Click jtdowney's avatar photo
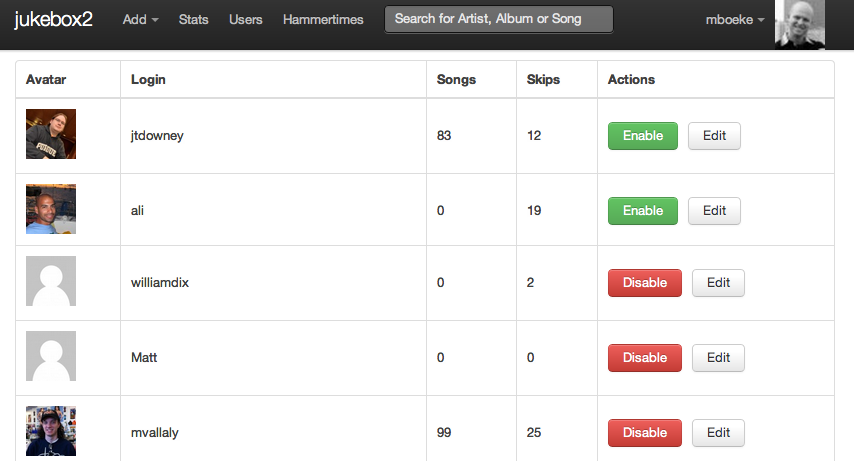This screenshot has height=461, width=854. click(51, 134)
